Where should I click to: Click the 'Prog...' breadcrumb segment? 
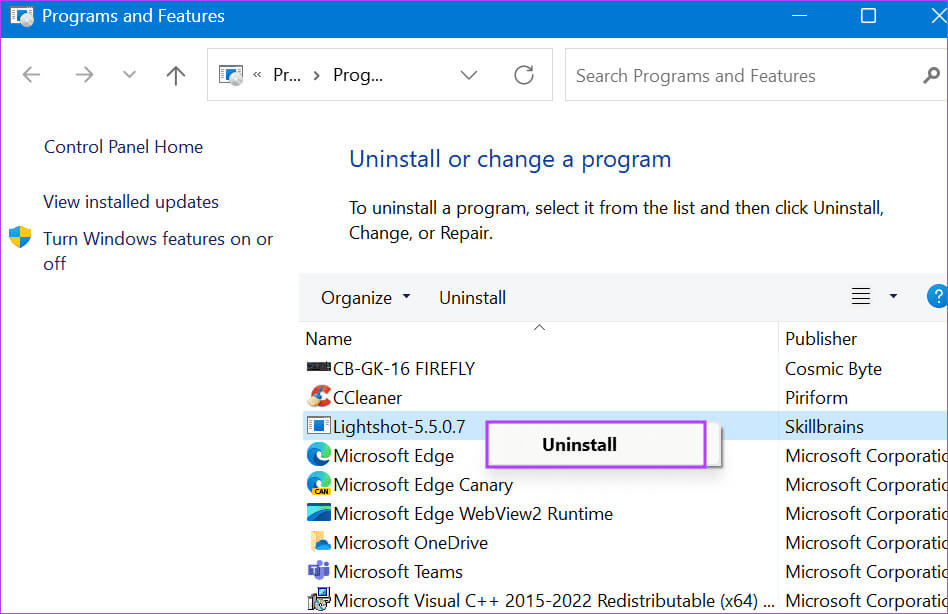point(358,75)
